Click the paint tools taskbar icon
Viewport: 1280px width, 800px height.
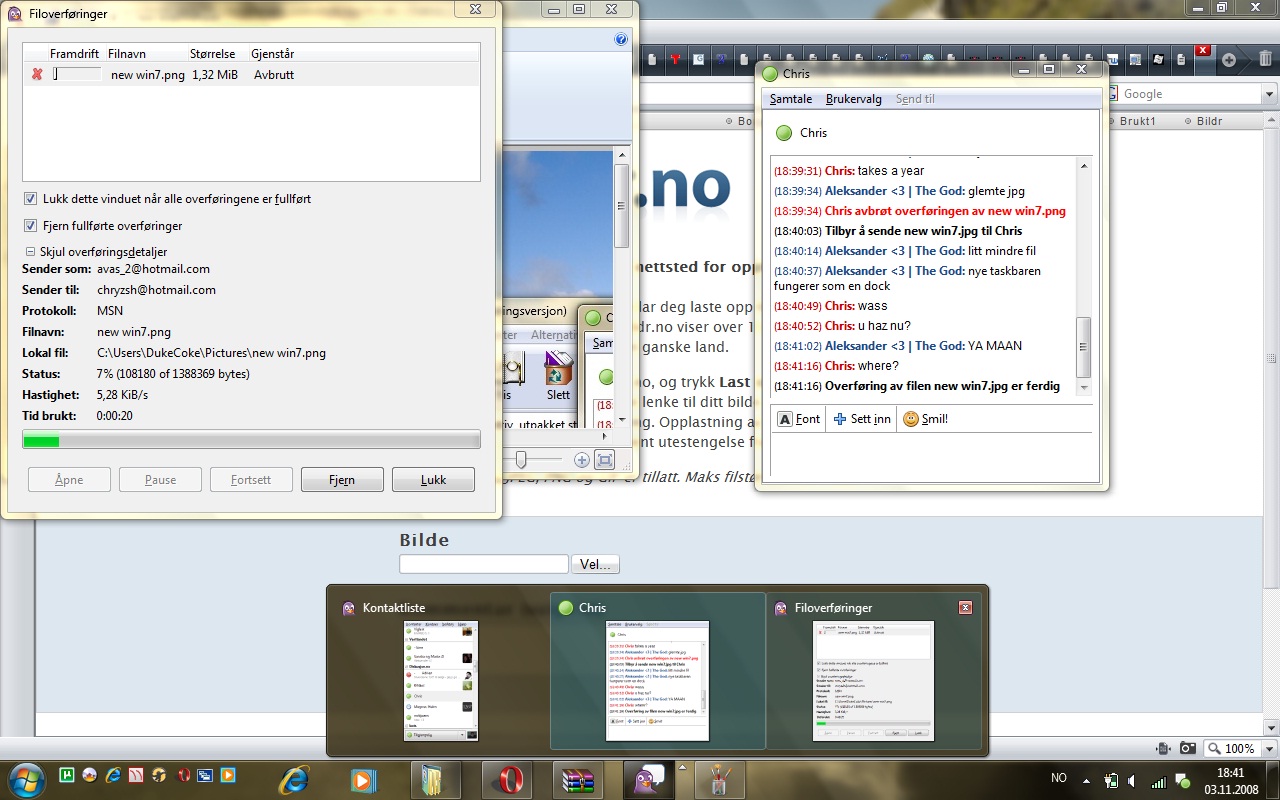click(721, 779)
